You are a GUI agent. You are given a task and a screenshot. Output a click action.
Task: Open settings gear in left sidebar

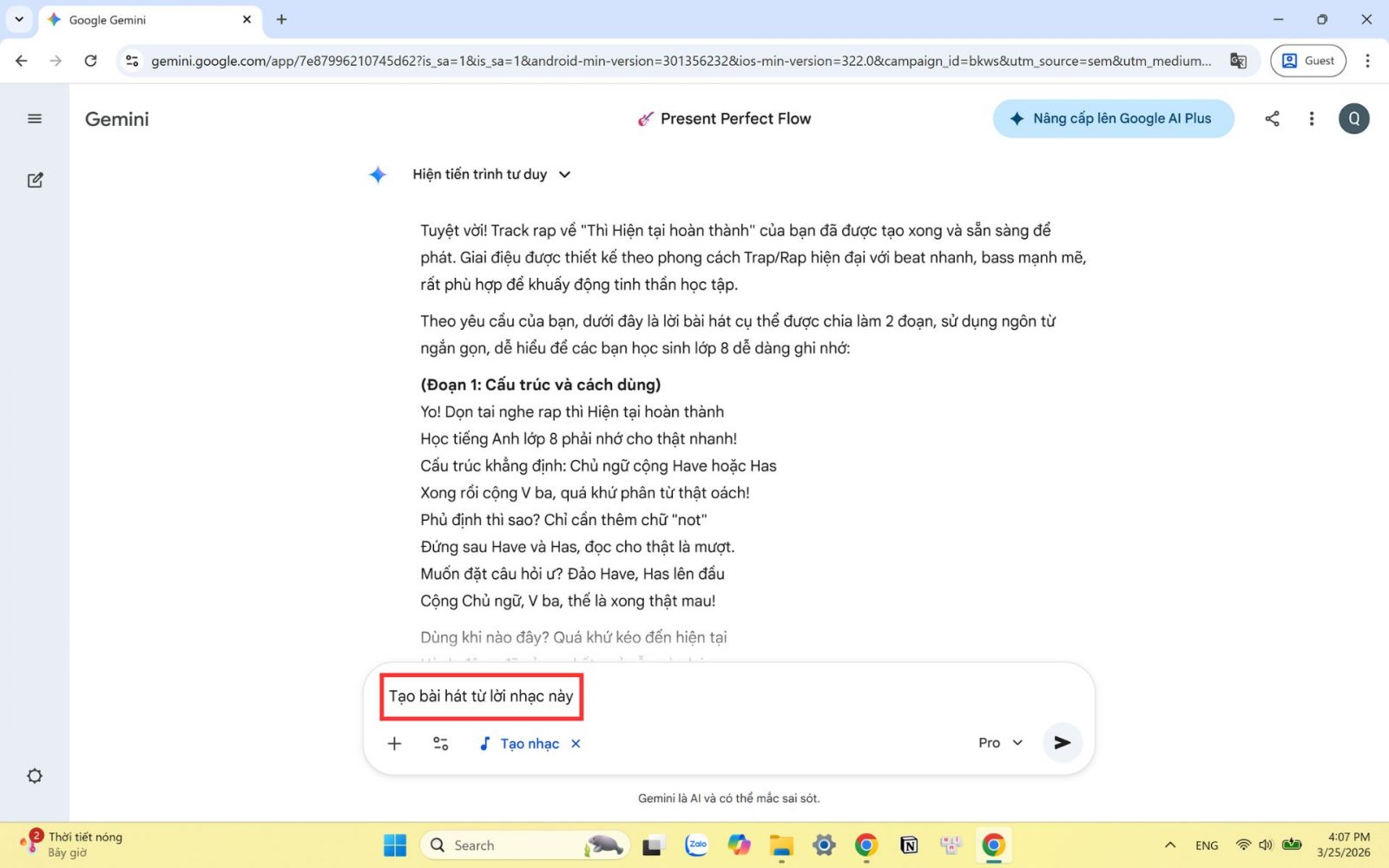[x=35, y=776]
